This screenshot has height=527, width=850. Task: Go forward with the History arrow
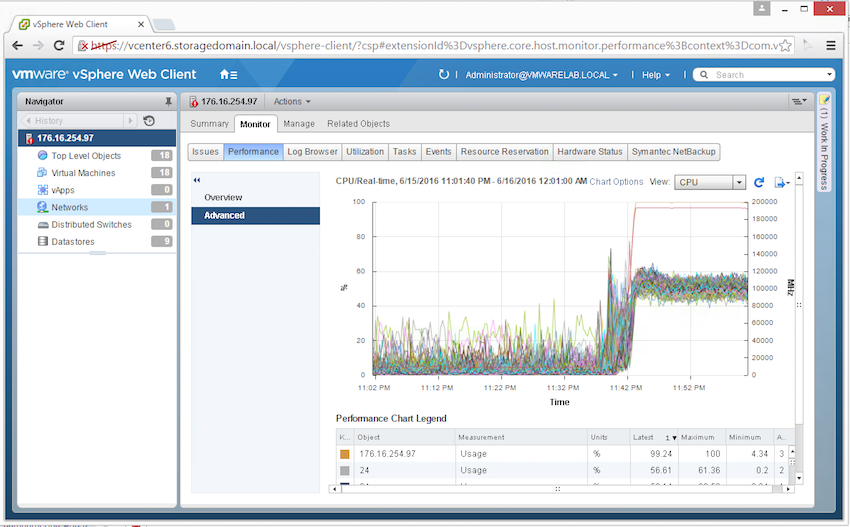point(130,120)
